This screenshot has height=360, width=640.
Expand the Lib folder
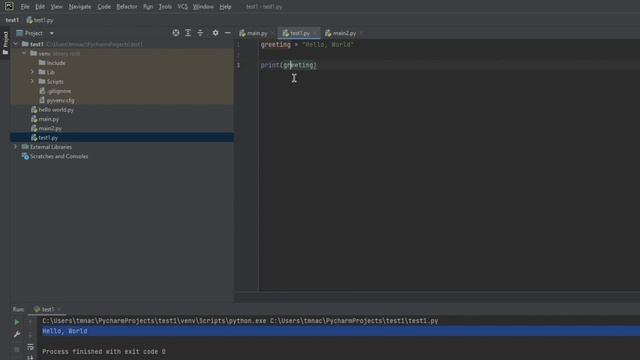(x=32, y=72)
